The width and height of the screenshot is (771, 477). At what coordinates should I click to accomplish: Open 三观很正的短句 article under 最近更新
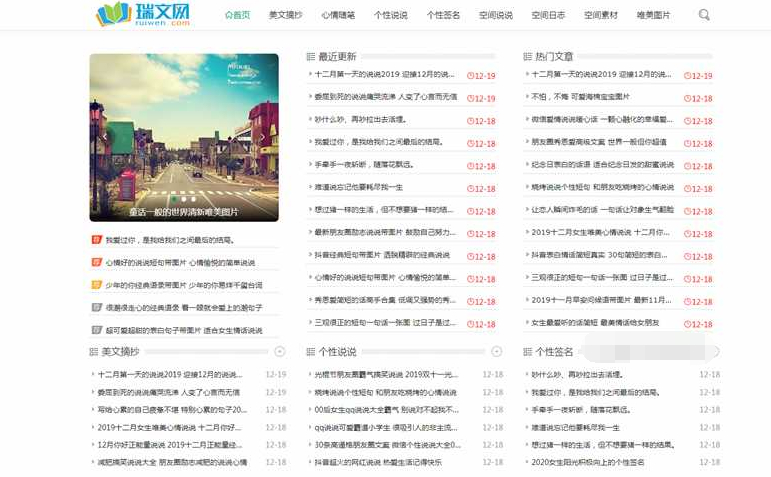pyautogui.click(x=386, y=323)
